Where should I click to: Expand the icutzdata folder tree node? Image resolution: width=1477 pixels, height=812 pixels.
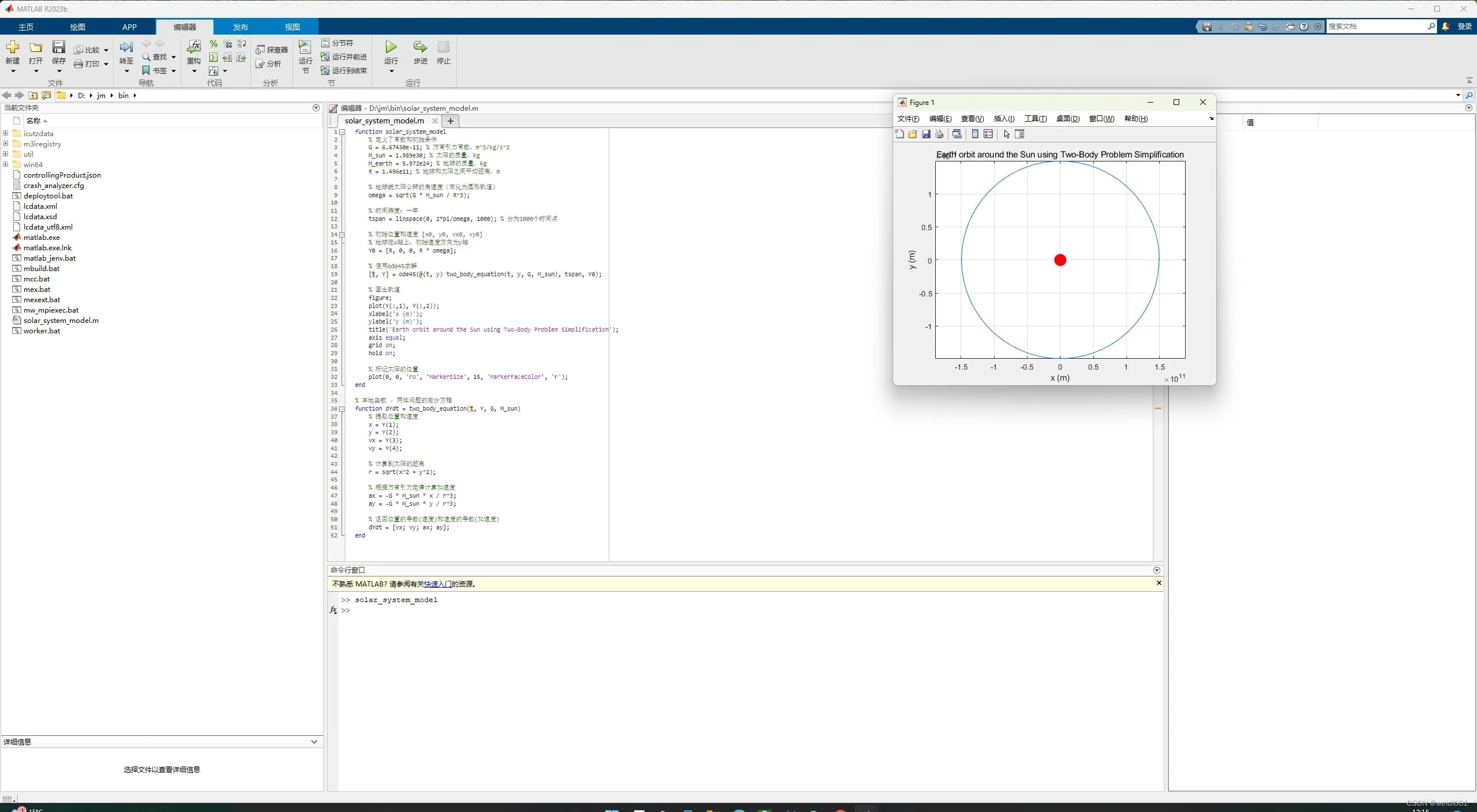tap(6, 133)
